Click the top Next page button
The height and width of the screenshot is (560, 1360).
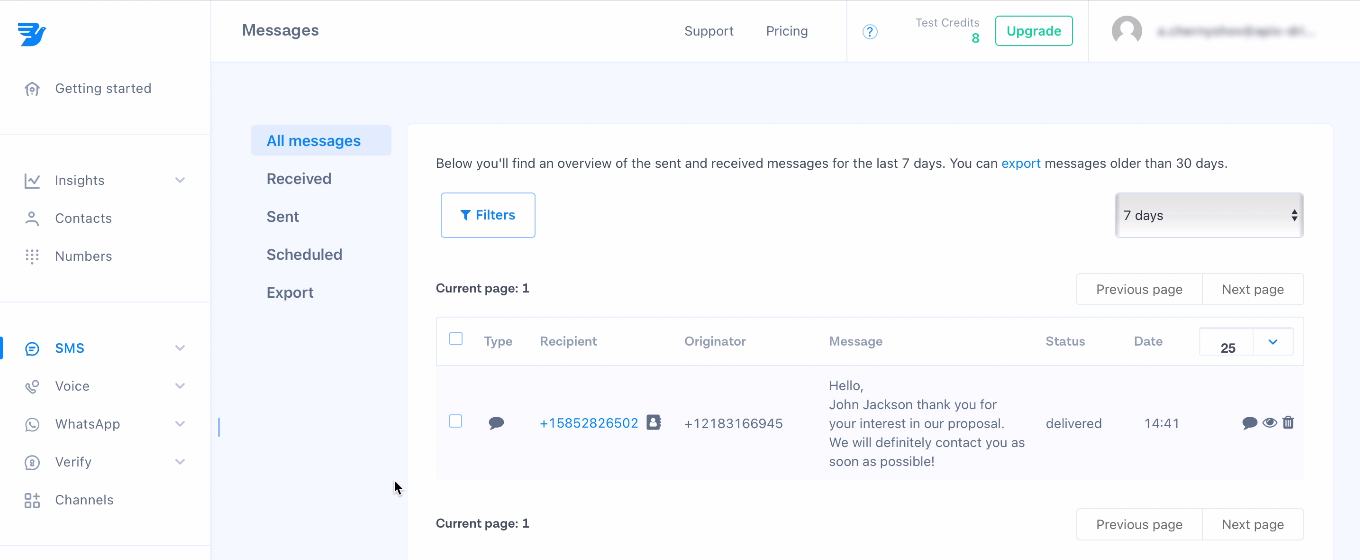(1253, 289)
